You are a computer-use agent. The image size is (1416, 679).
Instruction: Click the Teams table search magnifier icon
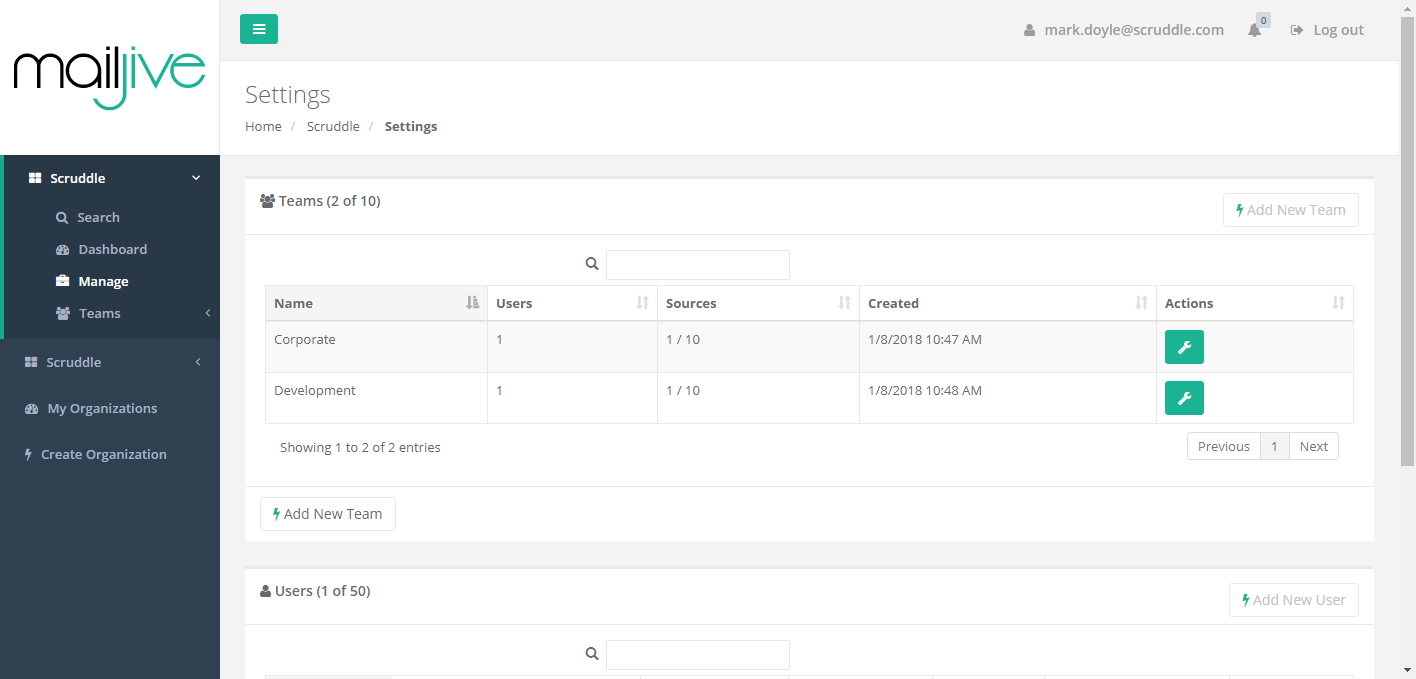tap(592, 264)
